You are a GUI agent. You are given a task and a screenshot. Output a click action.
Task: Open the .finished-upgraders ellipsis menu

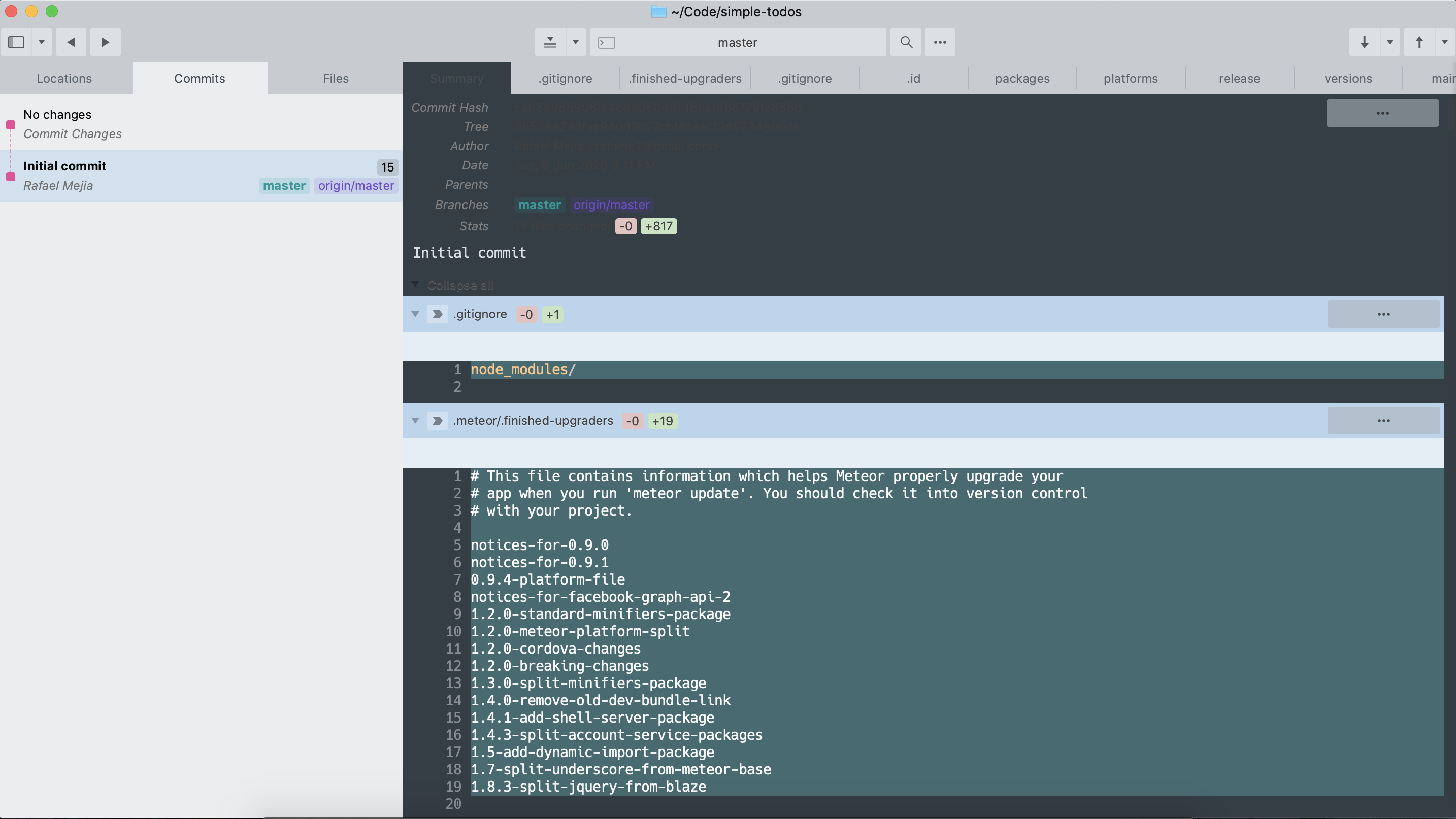pos(1383,421)
